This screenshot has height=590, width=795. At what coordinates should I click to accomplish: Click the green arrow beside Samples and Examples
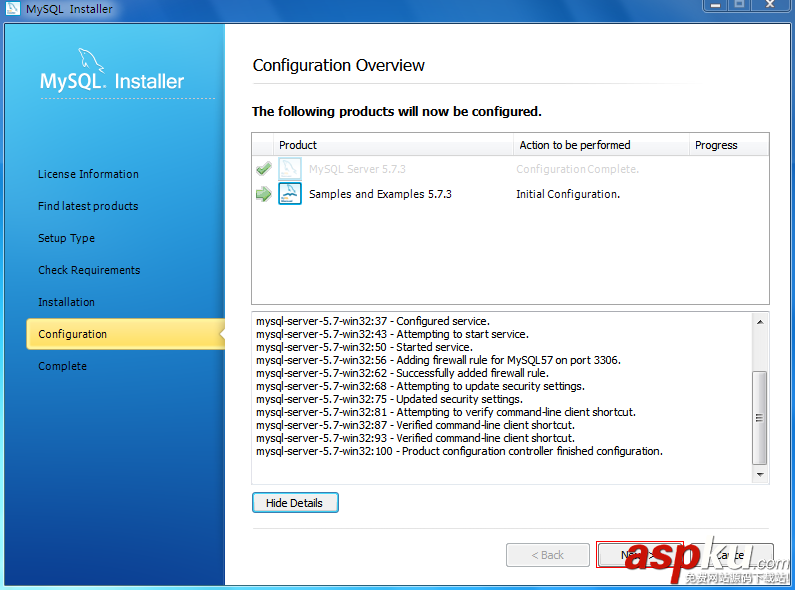(264, 194)
